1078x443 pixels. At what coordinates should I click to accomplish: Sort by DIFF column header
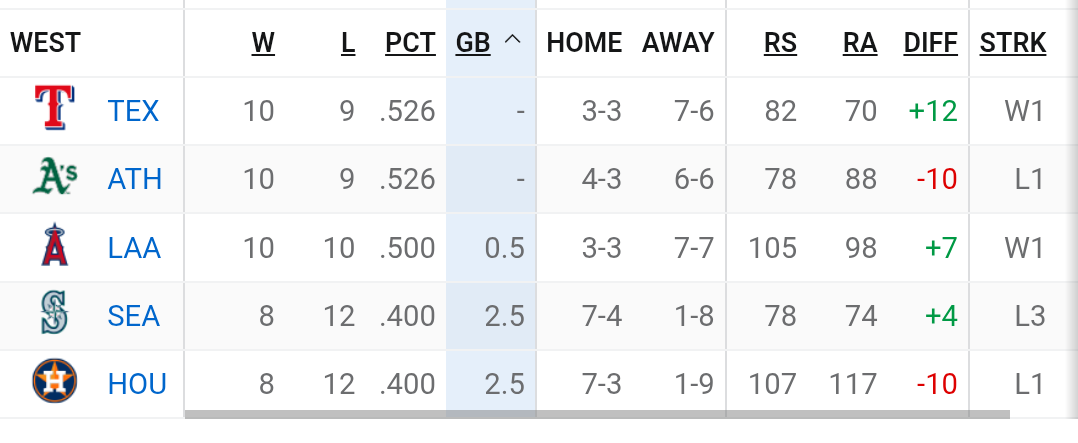(x=930, y=43)
